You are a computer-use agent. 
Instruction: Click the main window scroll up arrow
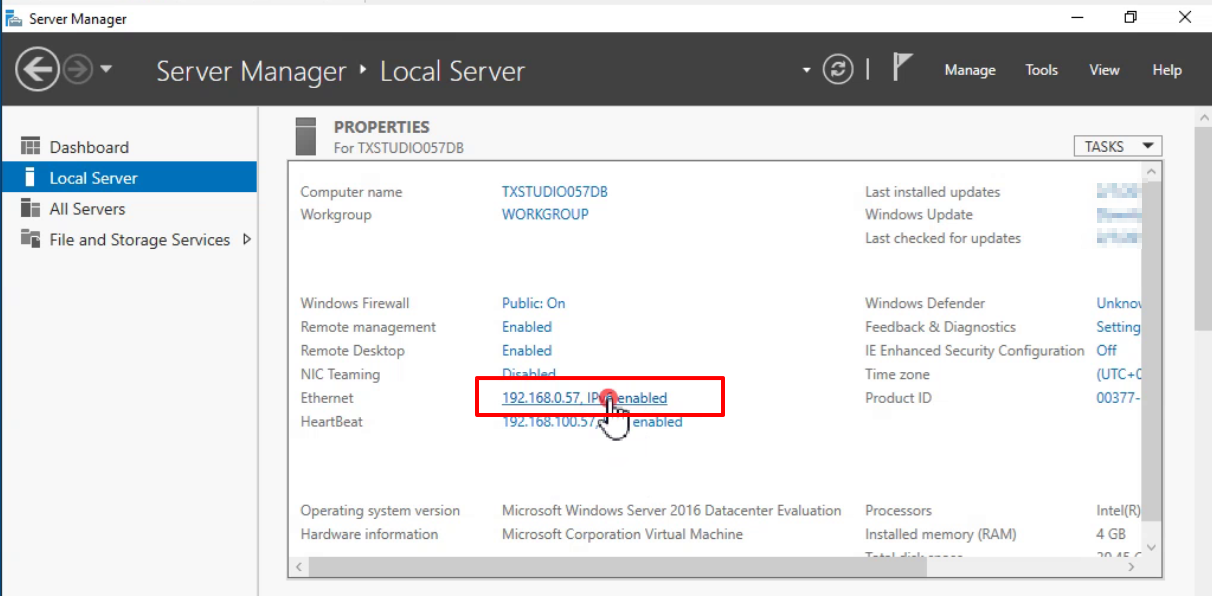(x=1203, y=118)
